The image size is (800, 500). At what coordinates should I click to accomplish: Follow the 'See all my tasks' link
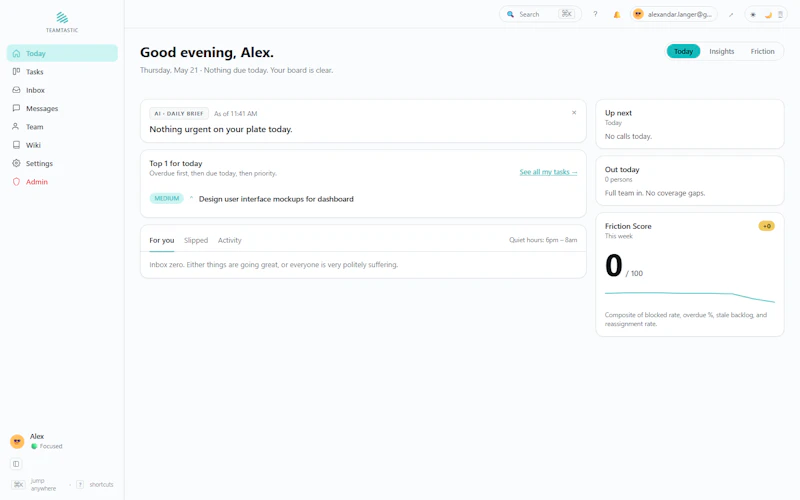[548, 172]
